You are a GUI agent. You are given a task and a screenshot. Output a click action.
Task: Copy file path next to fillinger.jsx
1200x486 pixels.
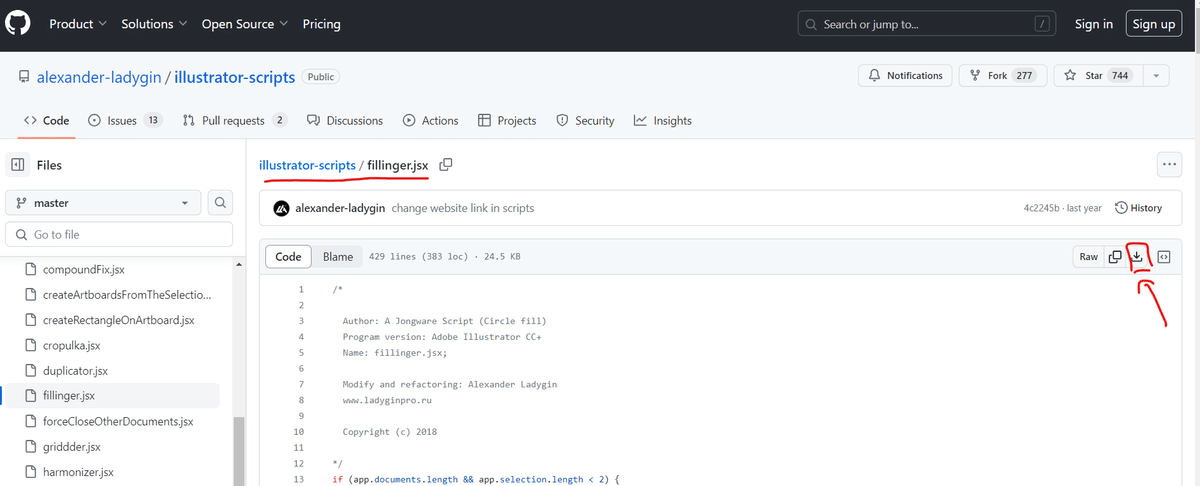[446, 164]
